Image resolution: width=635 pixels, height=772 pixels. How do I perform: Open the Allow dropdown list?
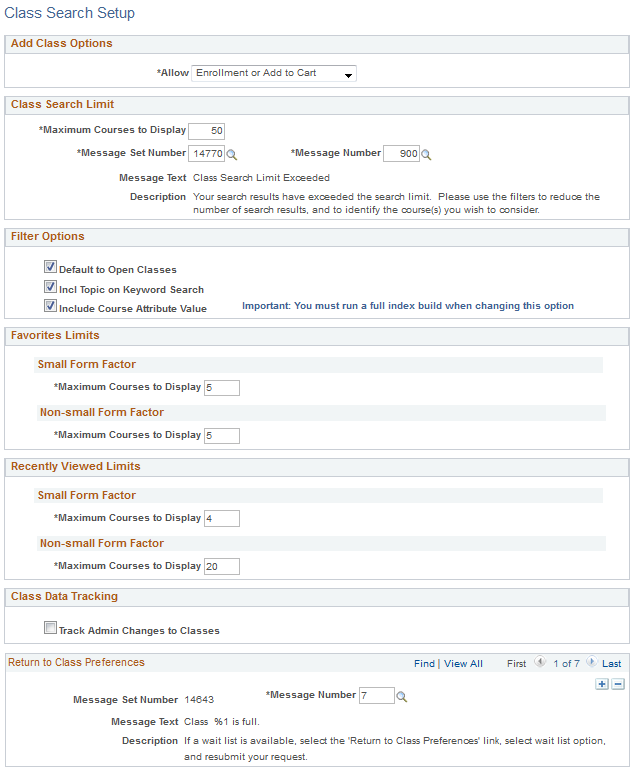point(274,73)
